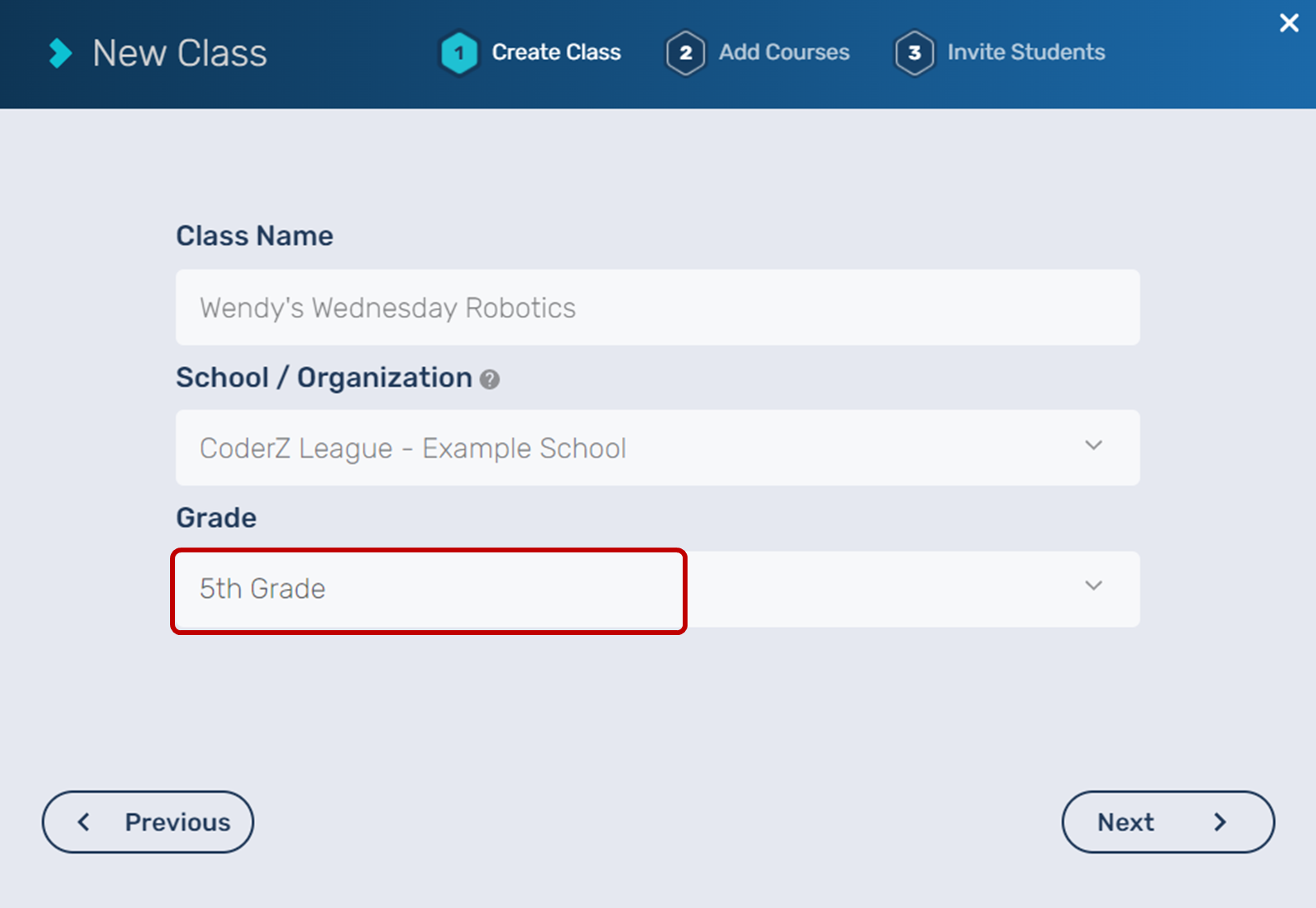Image resolution: width=1316 pixels, height=908 pixels.
Task: Click the New Class title text
Action: tap(180, 53)
